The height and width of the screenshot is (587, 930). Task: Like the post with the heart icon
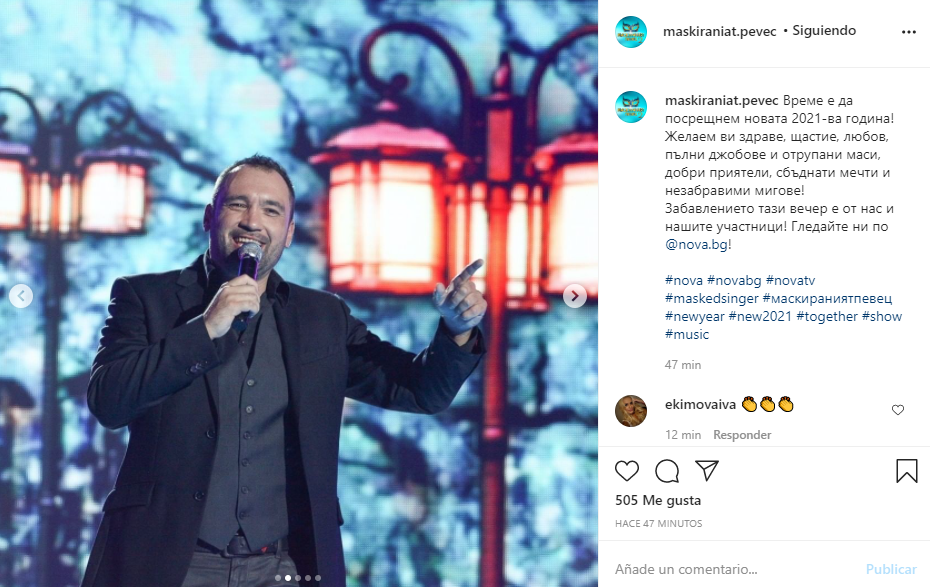pyautogui.click(x=627, y=471)
